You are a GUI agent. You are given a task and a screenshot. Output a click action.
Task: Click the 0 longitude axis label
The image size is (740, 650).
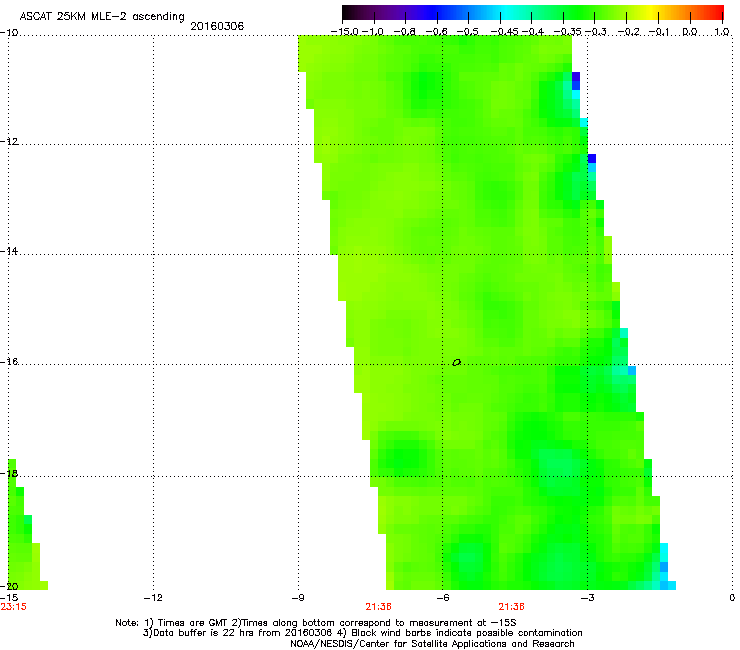tap(732, 598)
